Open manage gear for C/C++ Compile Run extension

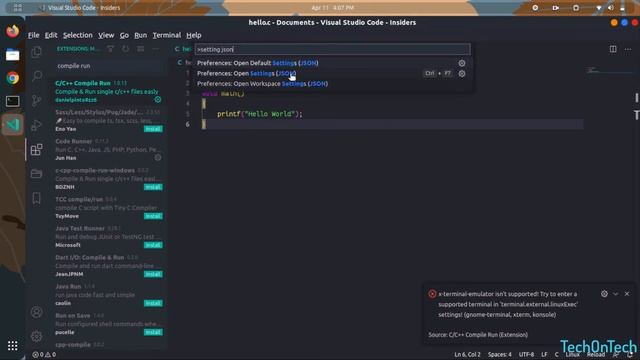pyautogui.click(x=158, y=100)
